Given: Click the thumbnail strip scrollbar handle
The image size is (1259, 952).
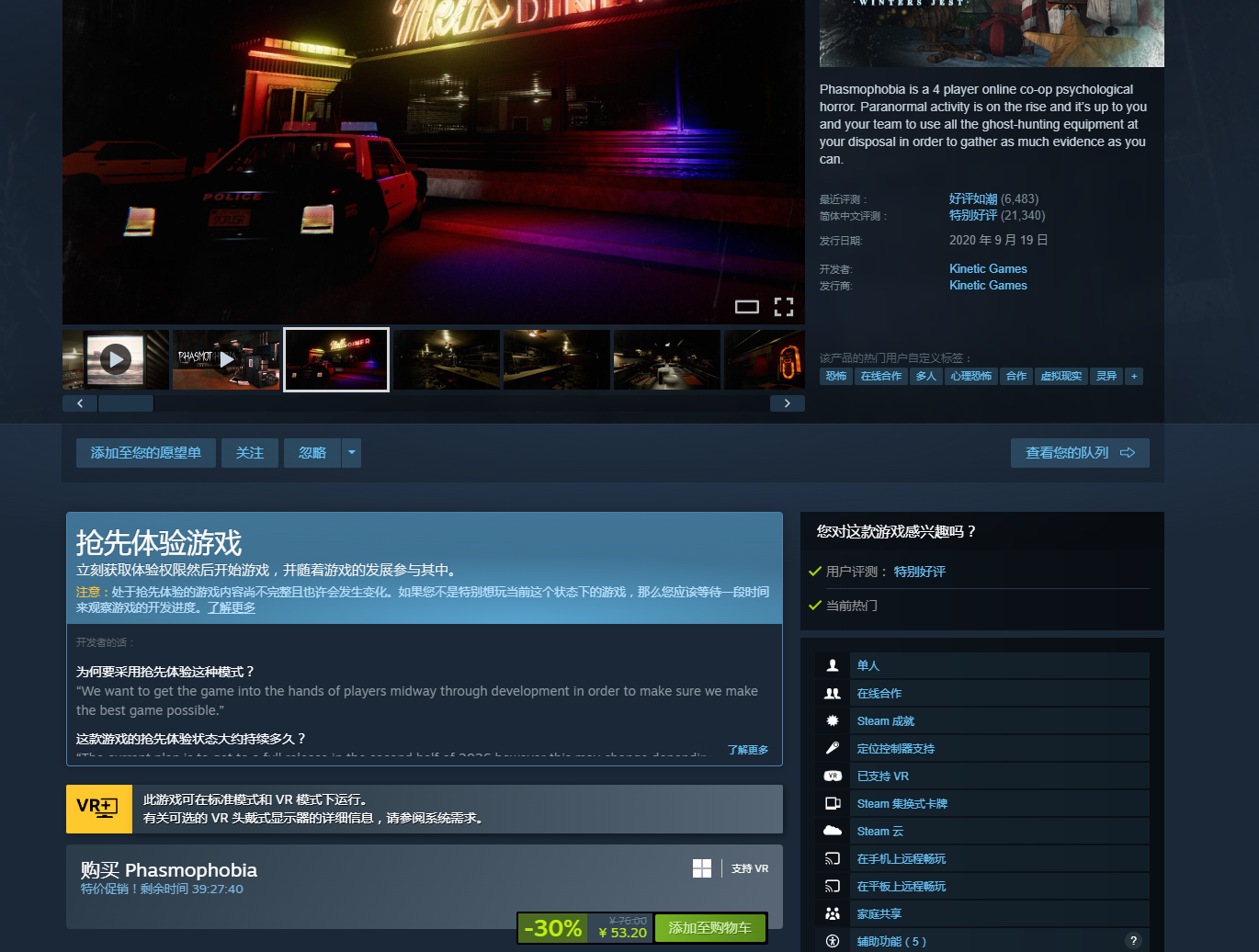Looking at the screenshot, I should click(x=126, y=403).
